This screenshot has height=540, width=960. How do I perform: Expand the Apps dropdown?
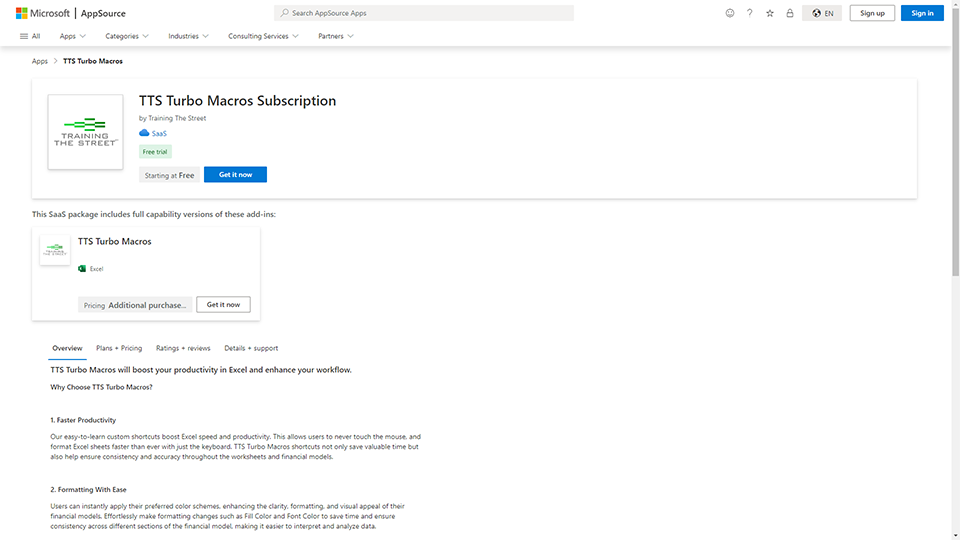72,36
